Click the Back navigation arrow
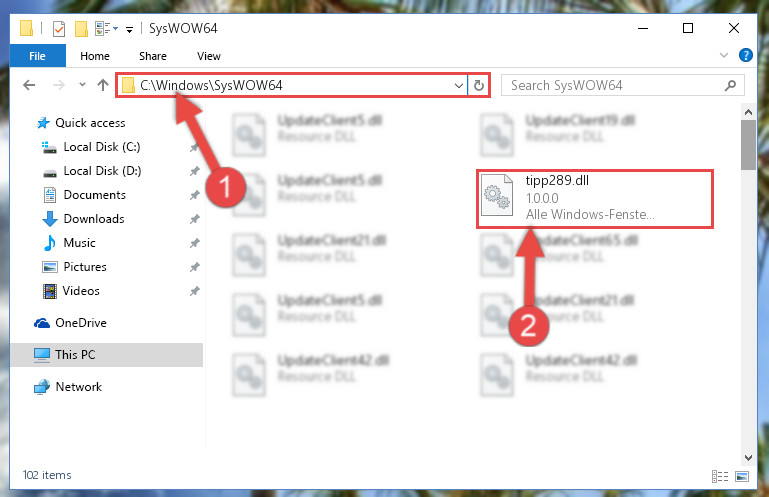Screen dimensions: 769x497 (29, 85)
